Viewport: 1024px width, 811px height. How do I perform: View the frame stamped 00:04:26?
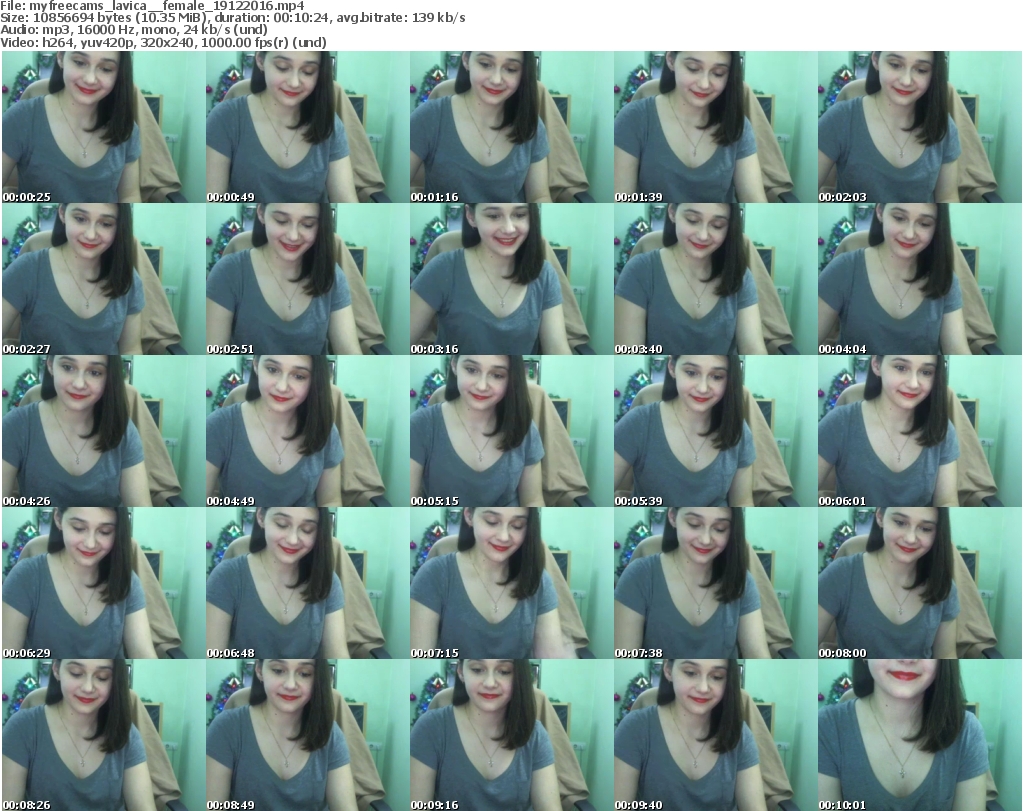tap(104, 431)
